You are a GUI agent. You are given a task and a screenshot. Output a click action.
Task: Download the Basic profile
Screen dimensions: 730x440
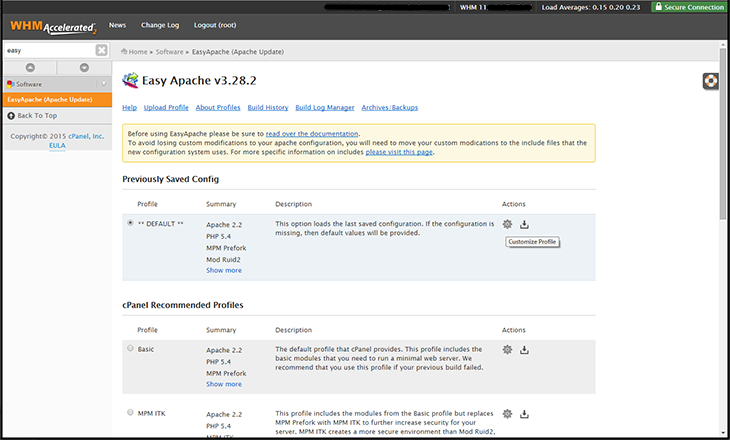tap(524, 350)
